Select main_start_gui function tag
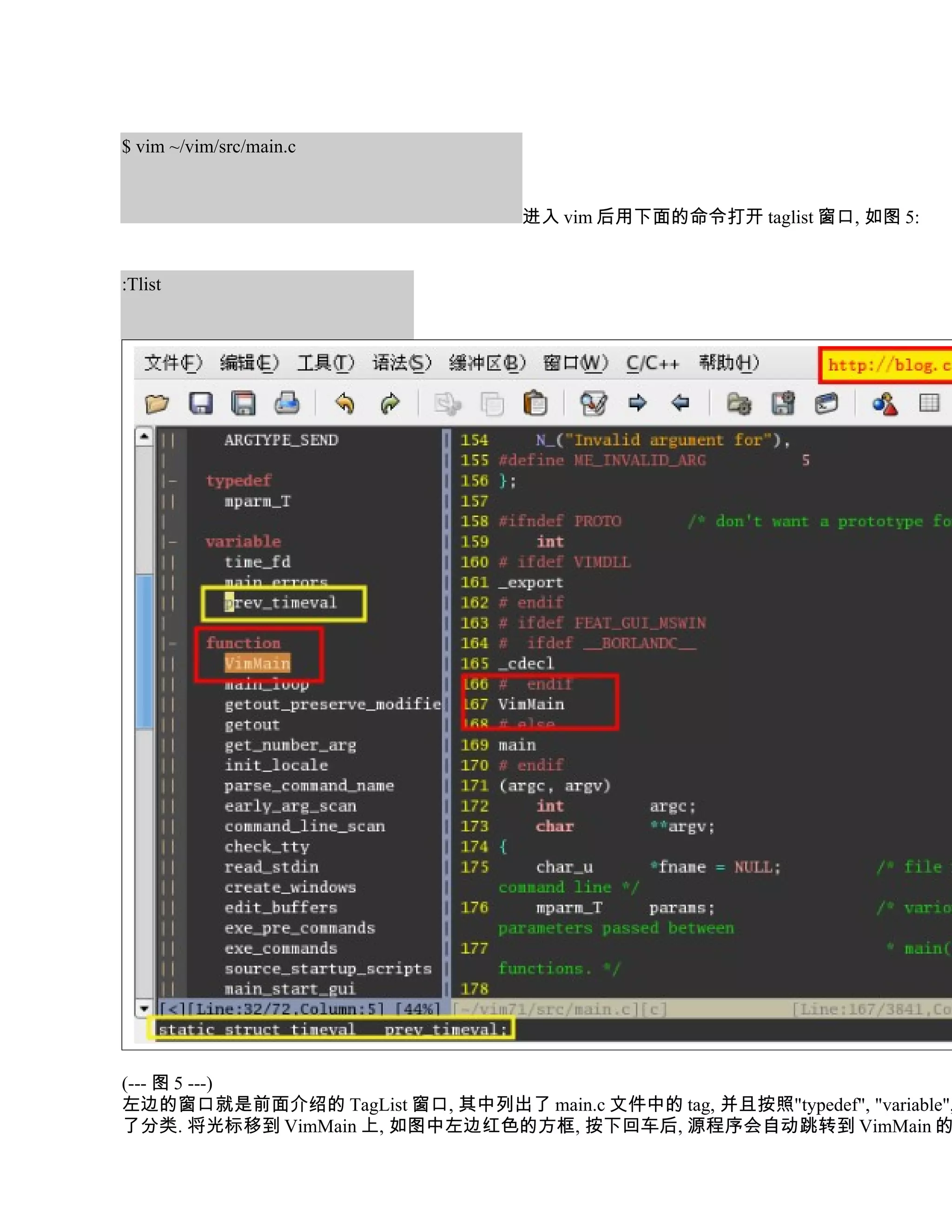Viewport: 952px width, 1232px height. click(291, 989)
